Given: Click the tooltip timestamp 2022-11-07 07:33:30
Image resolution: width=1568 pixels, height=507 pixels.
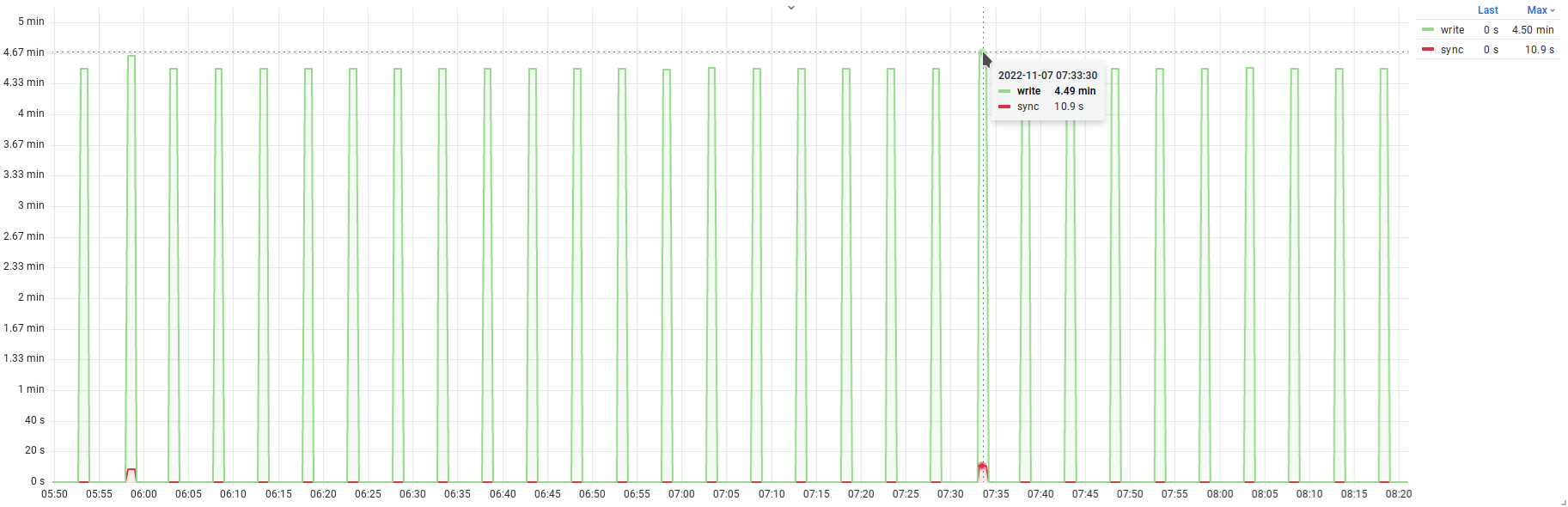Looking at the screenshot, I should (1047, 76).
